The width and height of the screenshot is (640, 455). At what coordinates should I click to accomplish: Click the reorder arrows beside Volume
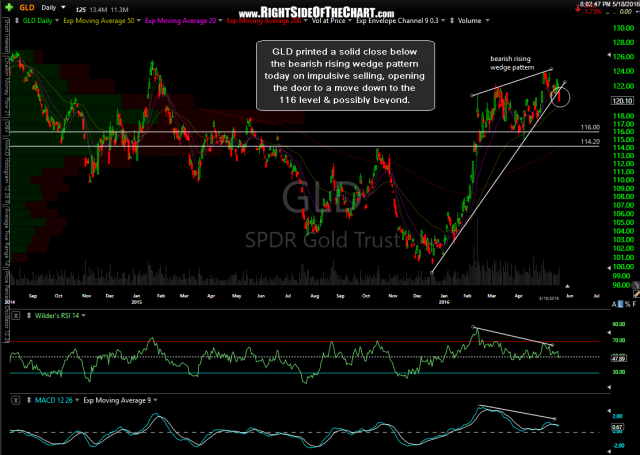(452, 20)
